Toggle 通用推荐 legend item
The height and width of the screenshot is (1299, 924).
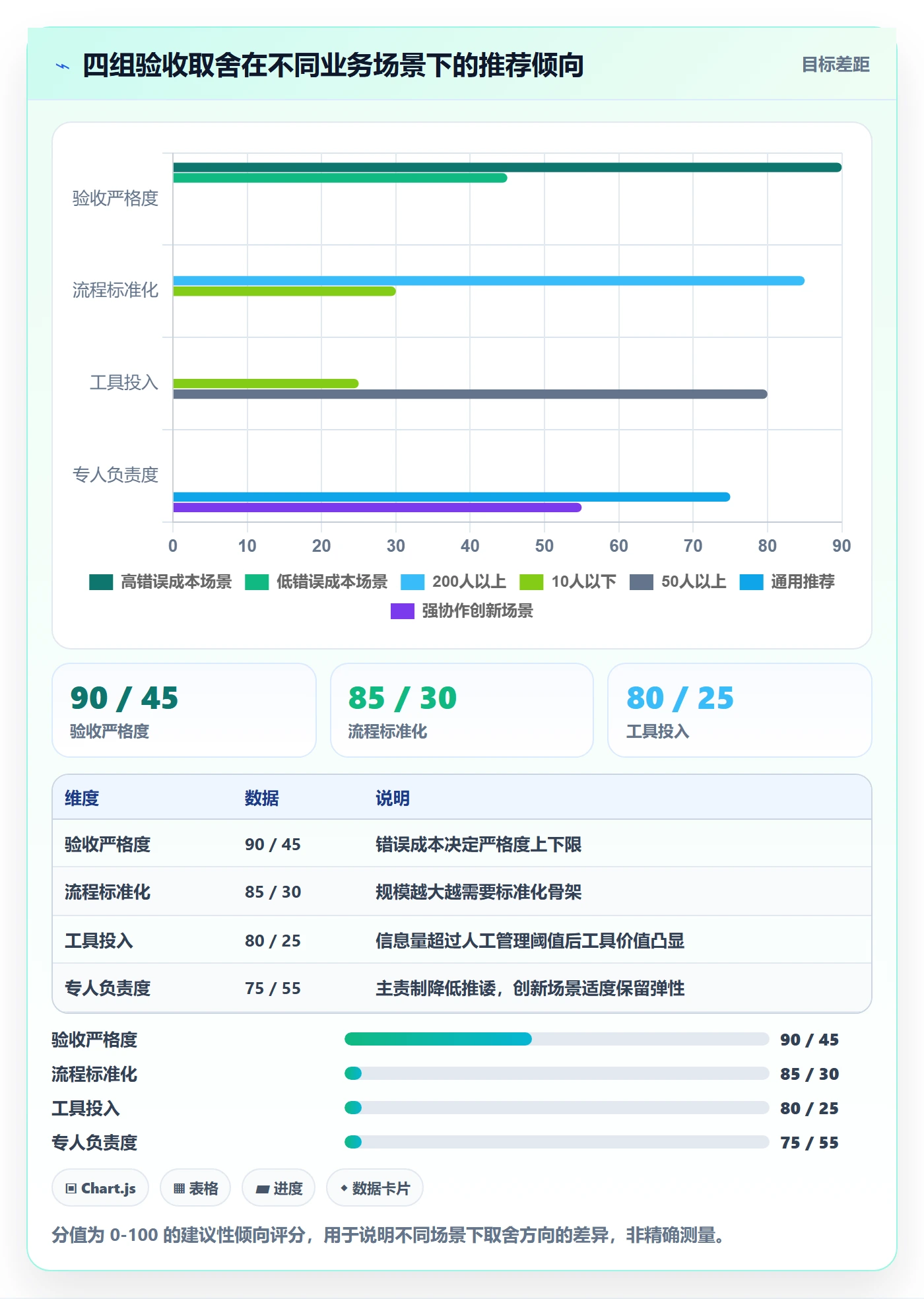coord(787,582)
